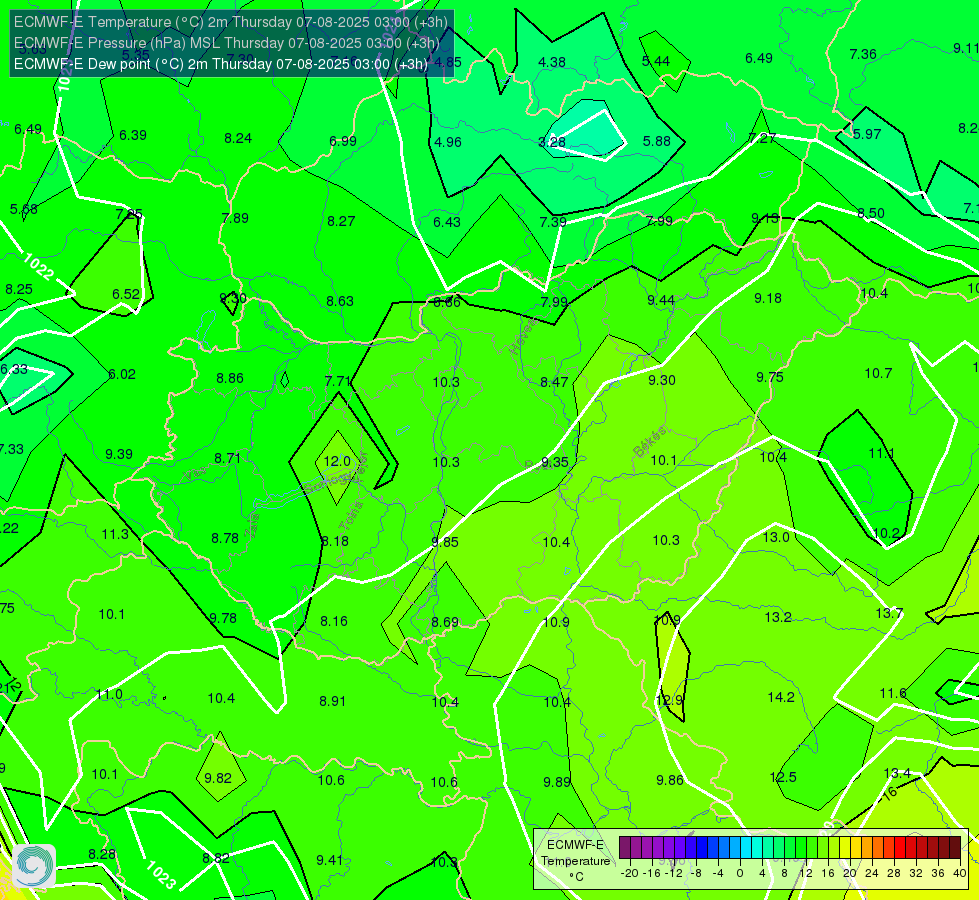Screen dimensions: 979x900
Task: Click the map value 6.52
Action: pyautogui.click(x=126, y=294)
